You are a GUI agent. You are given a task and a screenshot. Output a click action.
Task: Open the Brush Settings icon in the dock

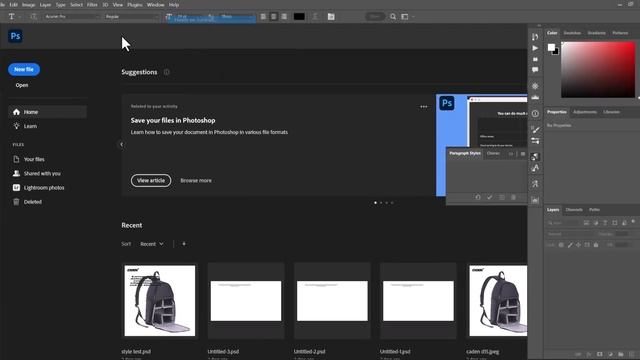535,130
